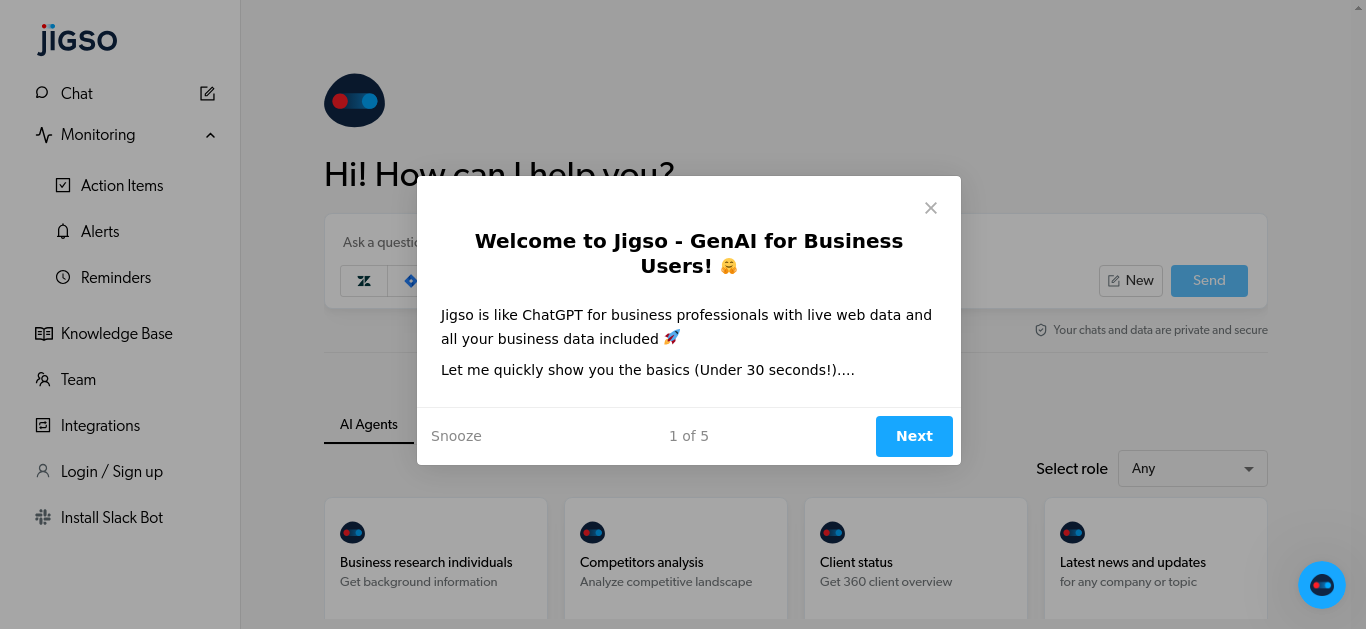
Task: Snooze the welcome tour
Action: (x=456, y=436)
